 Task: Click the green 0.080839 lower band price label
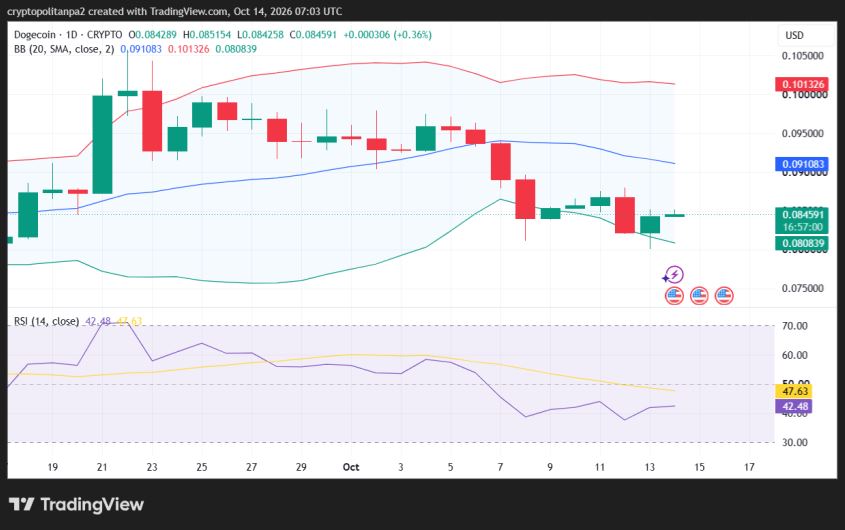click(x=802, y=243)
